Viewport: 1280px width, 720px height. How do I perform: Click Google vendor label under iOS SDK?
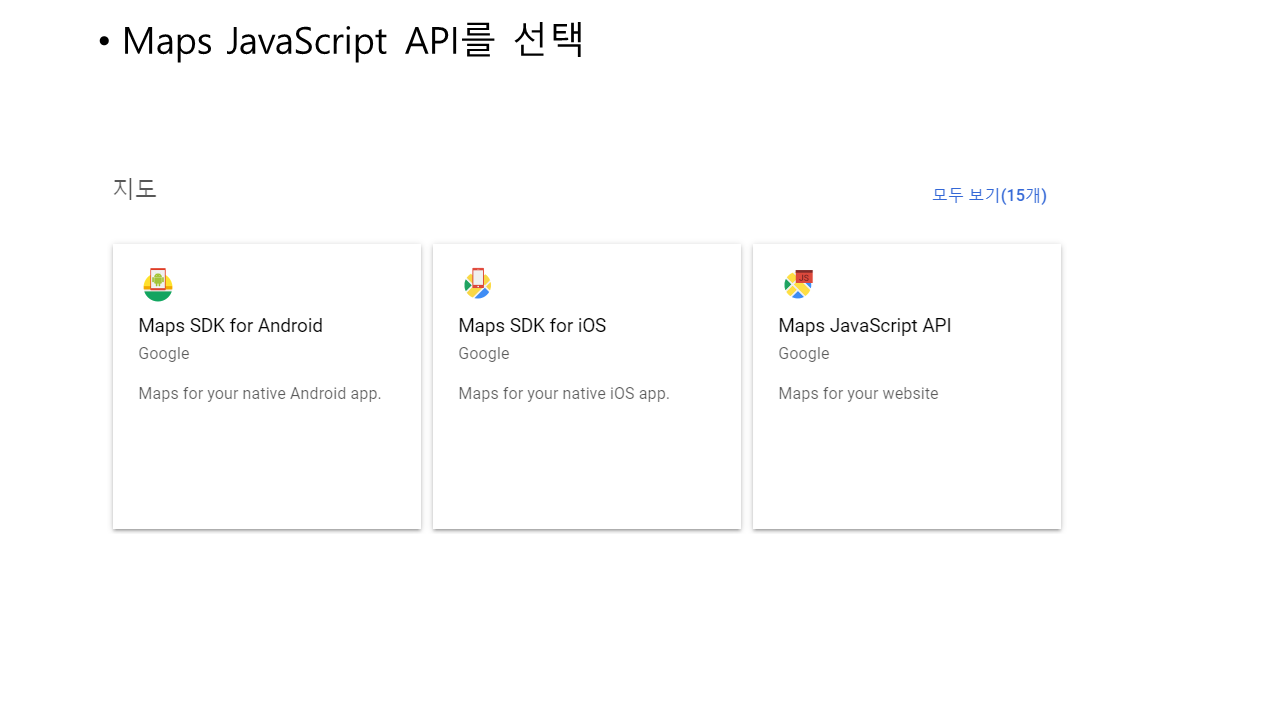click(x=483, y=354)
